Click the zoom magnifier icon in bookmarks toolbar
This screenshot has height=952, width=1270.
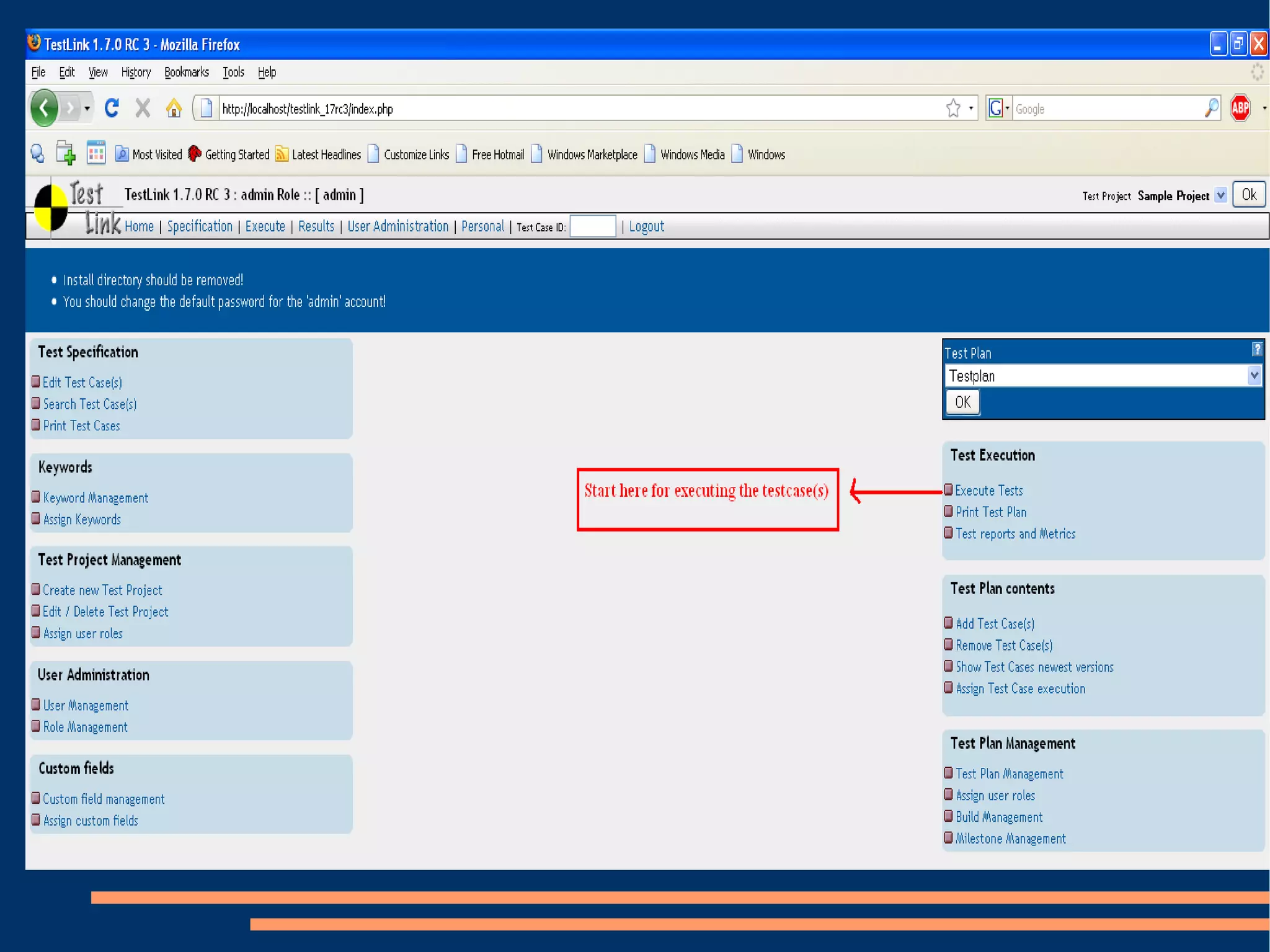coord(38,154)
